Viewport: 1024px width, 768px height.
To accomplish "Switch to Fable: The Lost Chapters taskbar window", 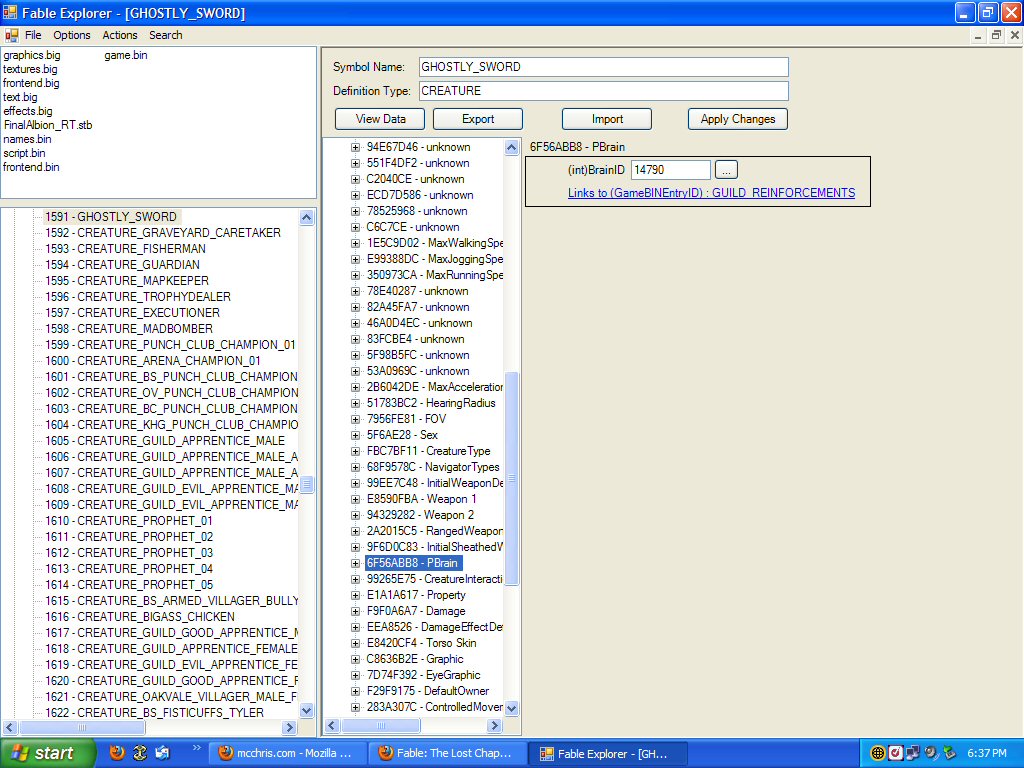I will pyautogui.click(x=446, y=753).
